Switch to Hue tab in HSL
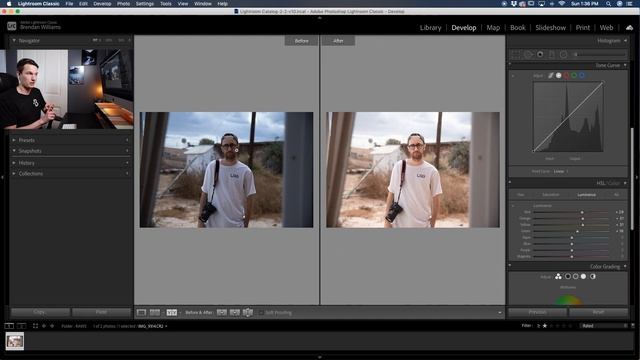640x360 pixels. [x=521, y=195]
